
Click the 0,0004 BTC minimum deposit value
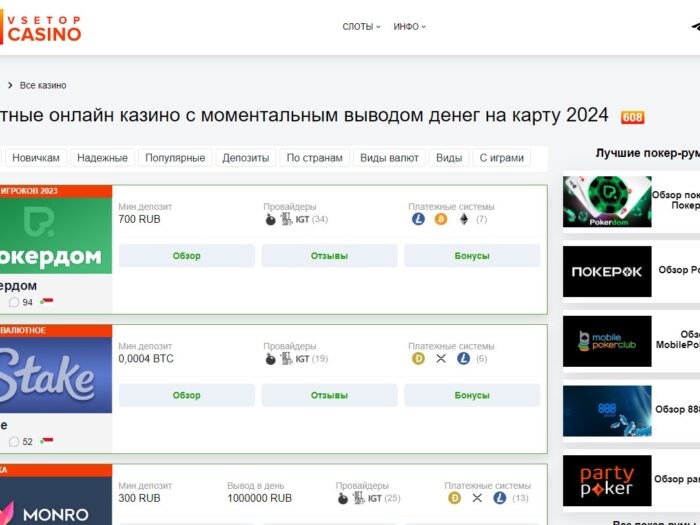coord(146,359)
